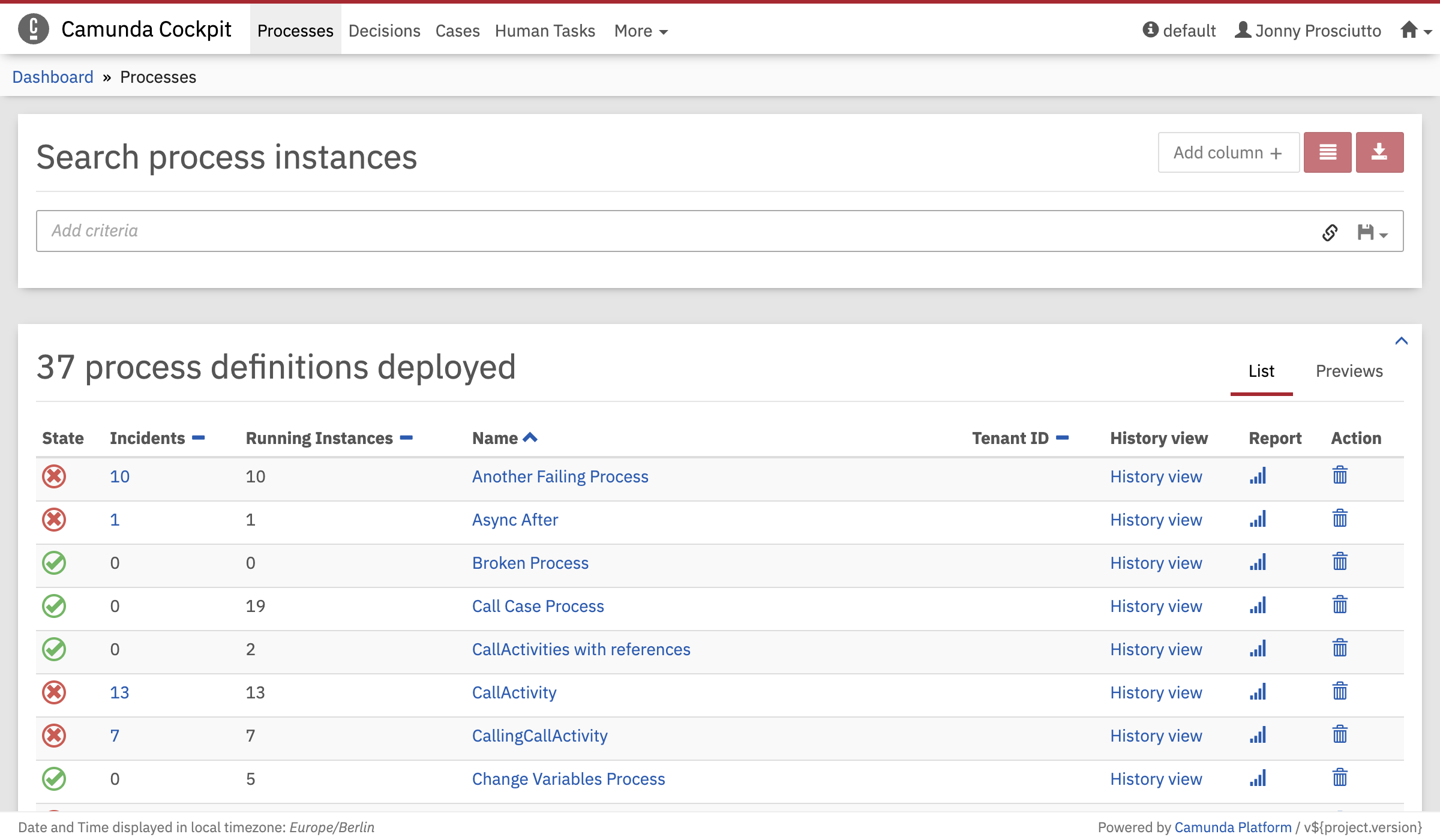Delete Call Case Process definition
1440x840 pixels.
click(1340, 605)
